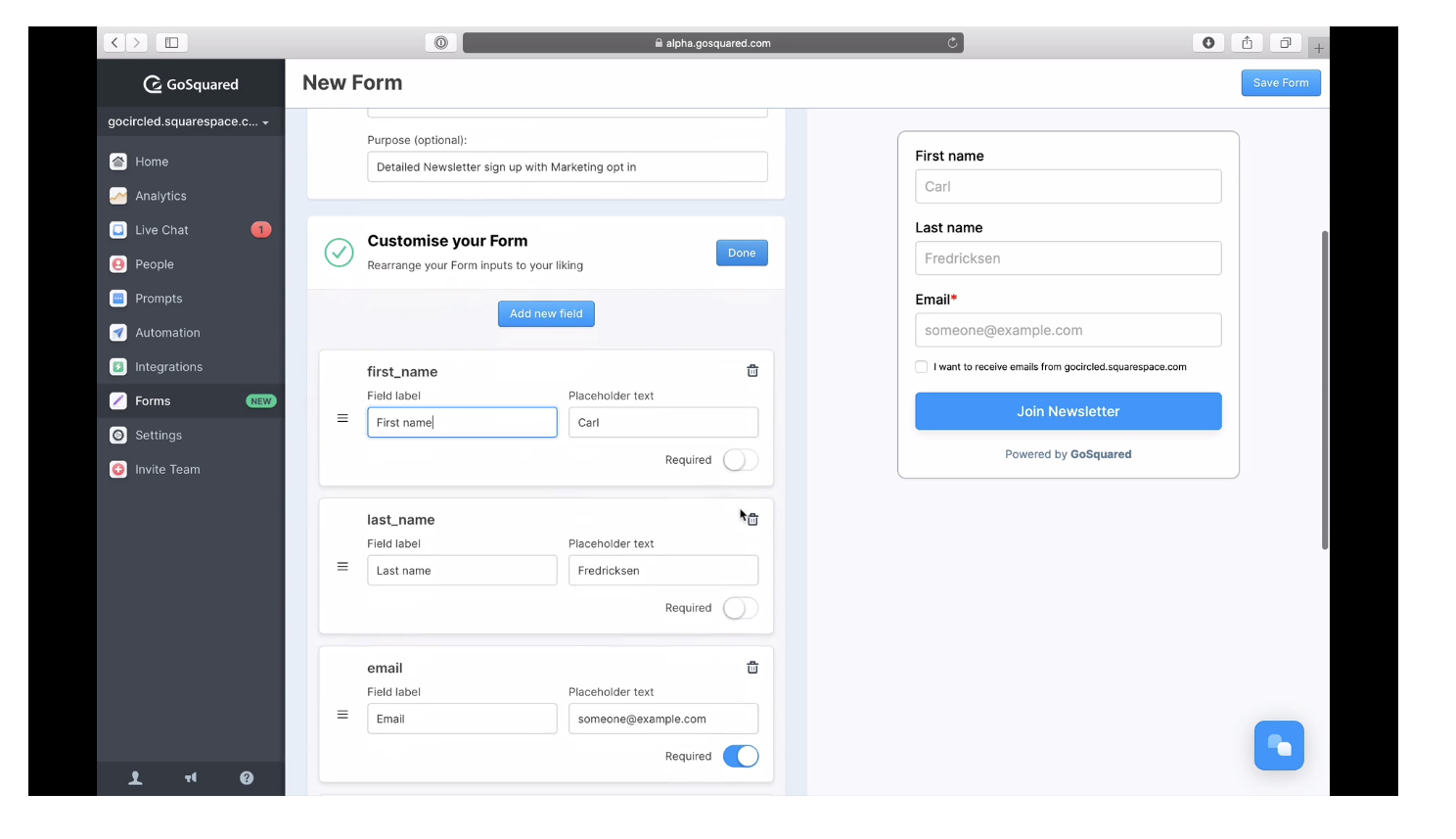The image size is (1456, 839).
Task: Click the first_name Field label input
Action: pos(462,422)
